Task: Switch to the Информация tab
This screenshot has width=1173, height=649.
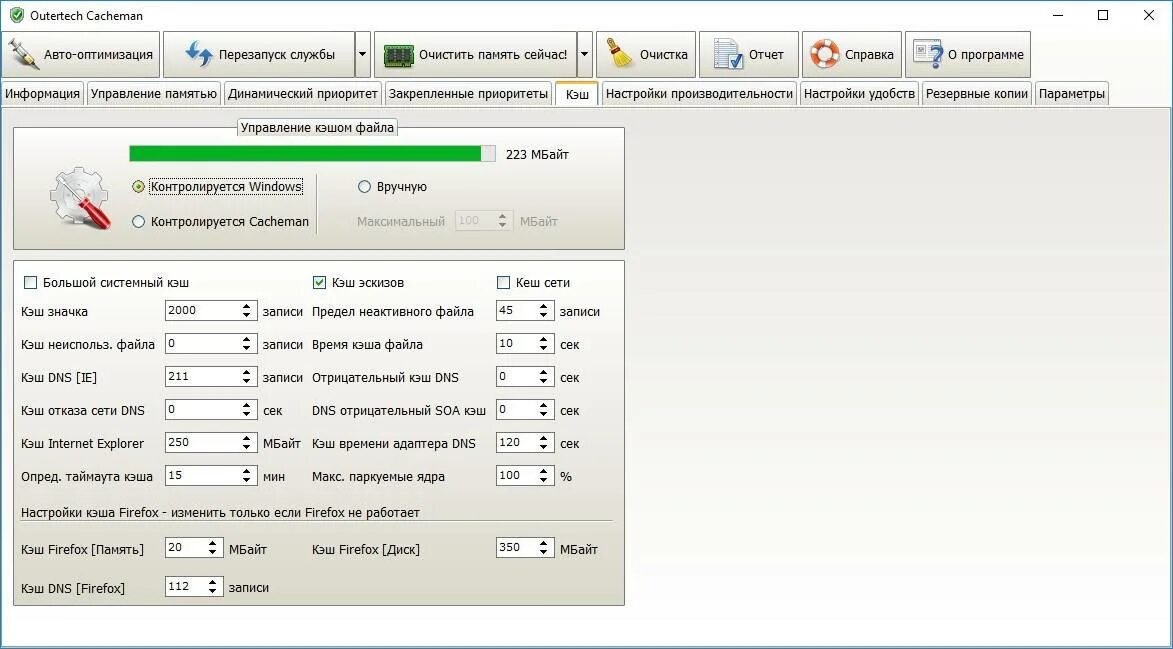Action: (x=43, y=93)
